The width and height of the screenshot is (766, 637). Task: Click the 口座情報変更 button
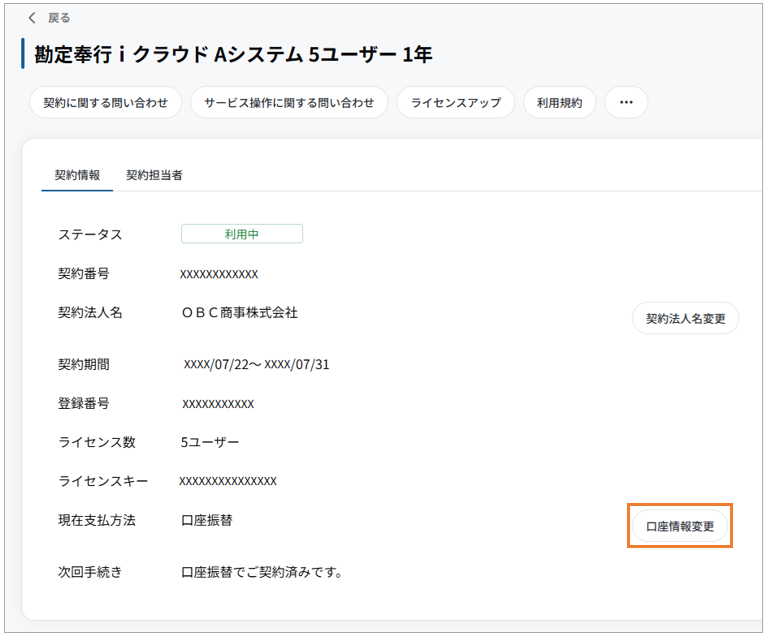[x=680, y=526]
